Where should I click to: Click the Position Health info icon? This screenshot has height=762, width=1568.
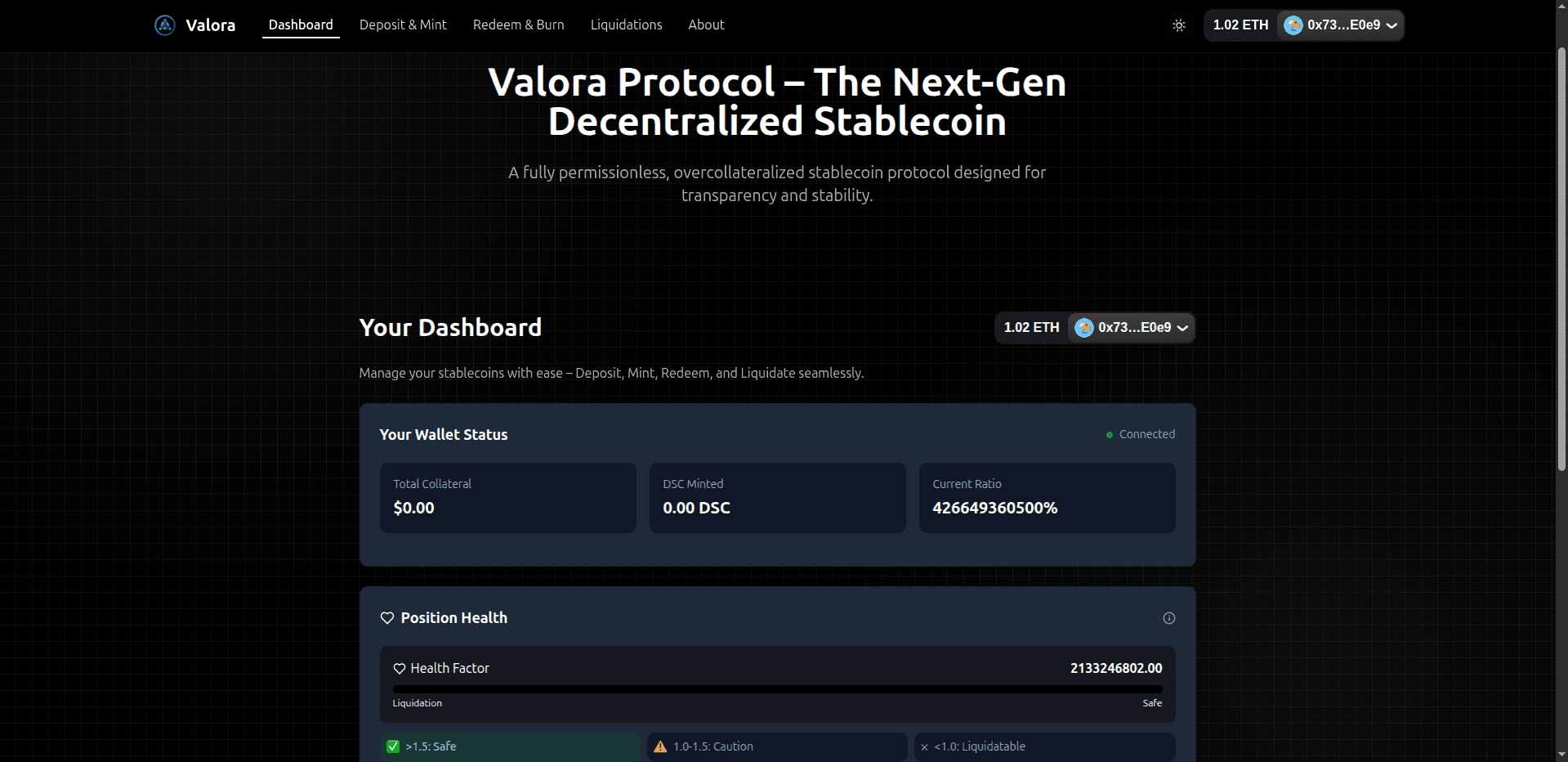click(x=1168, y=618)
